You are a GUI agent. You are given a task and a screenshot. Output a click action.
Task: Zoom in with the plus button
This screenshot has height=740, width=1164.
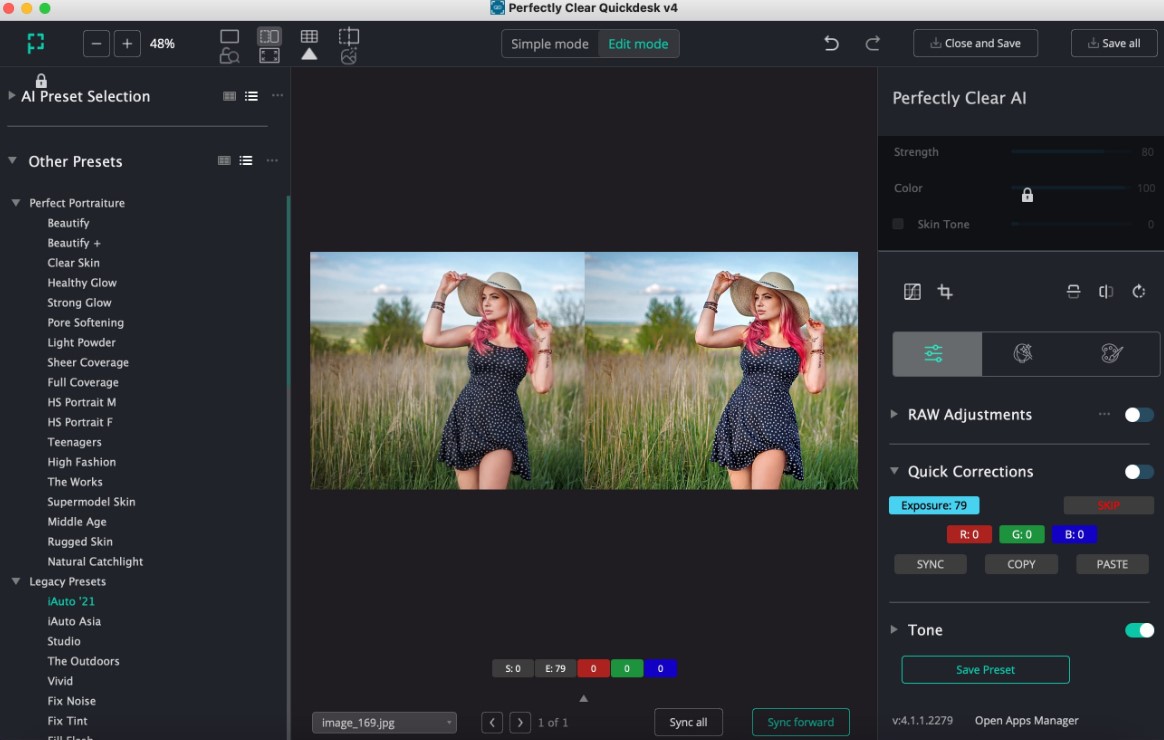(127, 44)
